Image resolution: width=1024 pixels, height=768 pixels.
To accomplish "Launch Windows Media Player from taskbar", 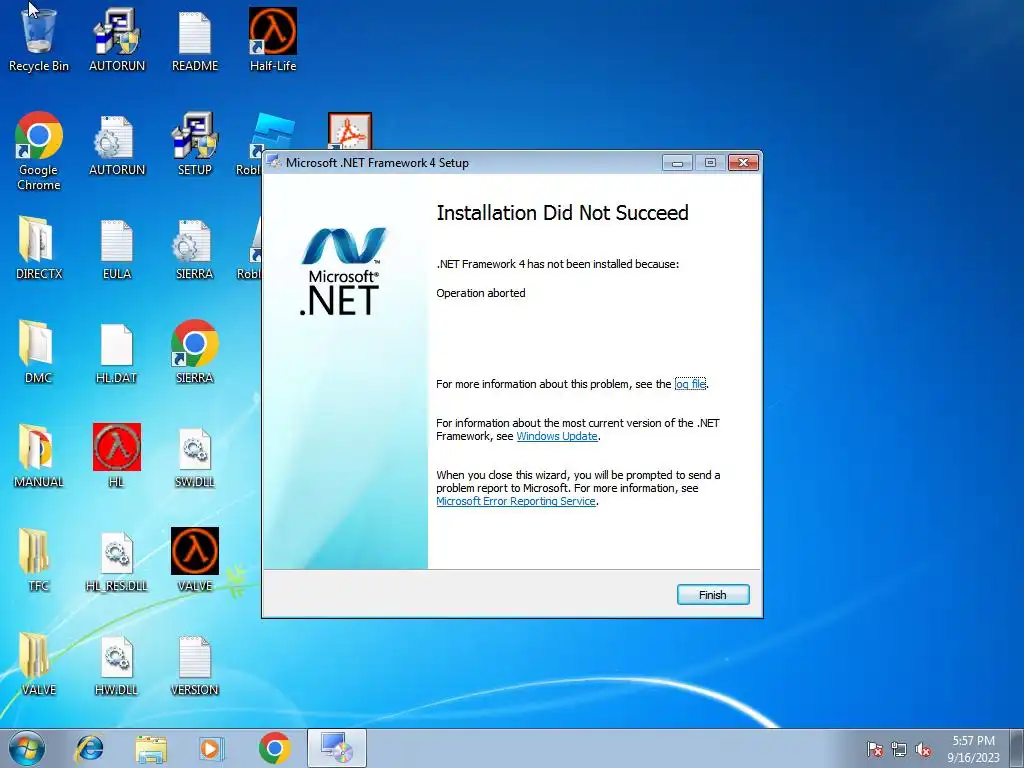I will (x=211, y=748).
